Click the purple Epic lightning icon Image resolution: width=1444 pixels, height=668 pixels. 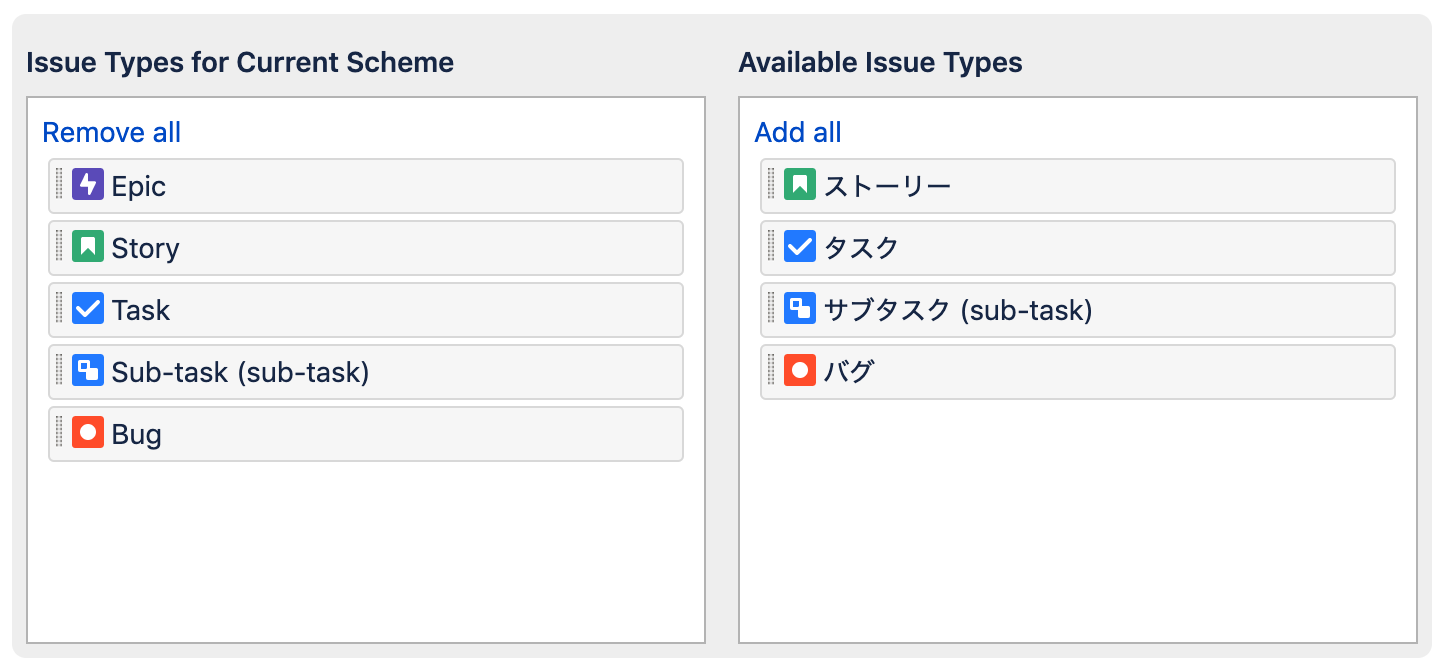[88, 185]
